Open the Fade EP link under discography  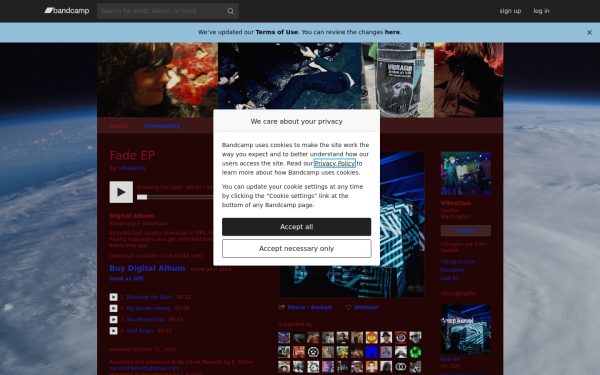[x=450, y=360]
